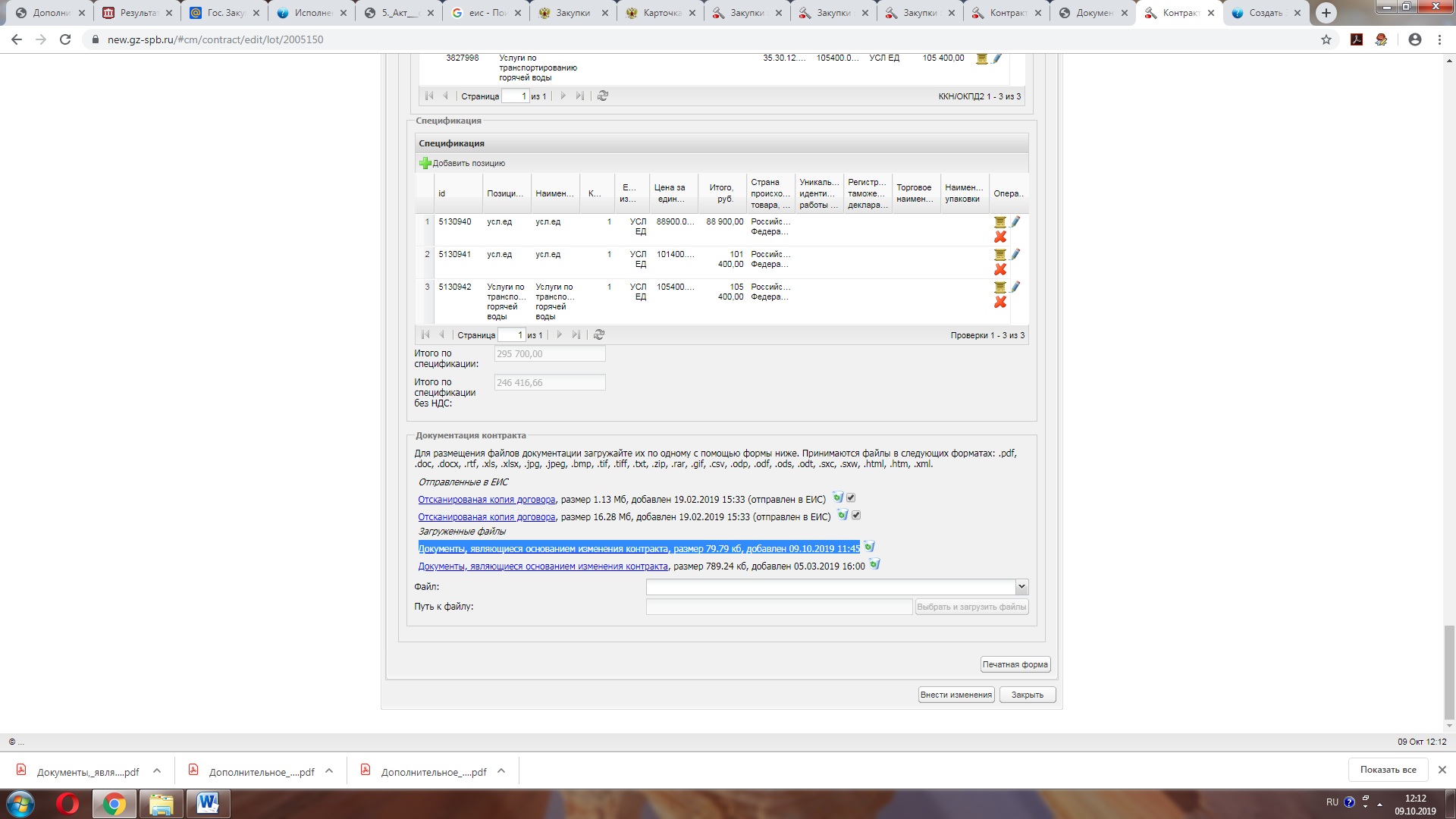
Task: Click the page vertical scrollbar thumb
Action: [1449, 673]
